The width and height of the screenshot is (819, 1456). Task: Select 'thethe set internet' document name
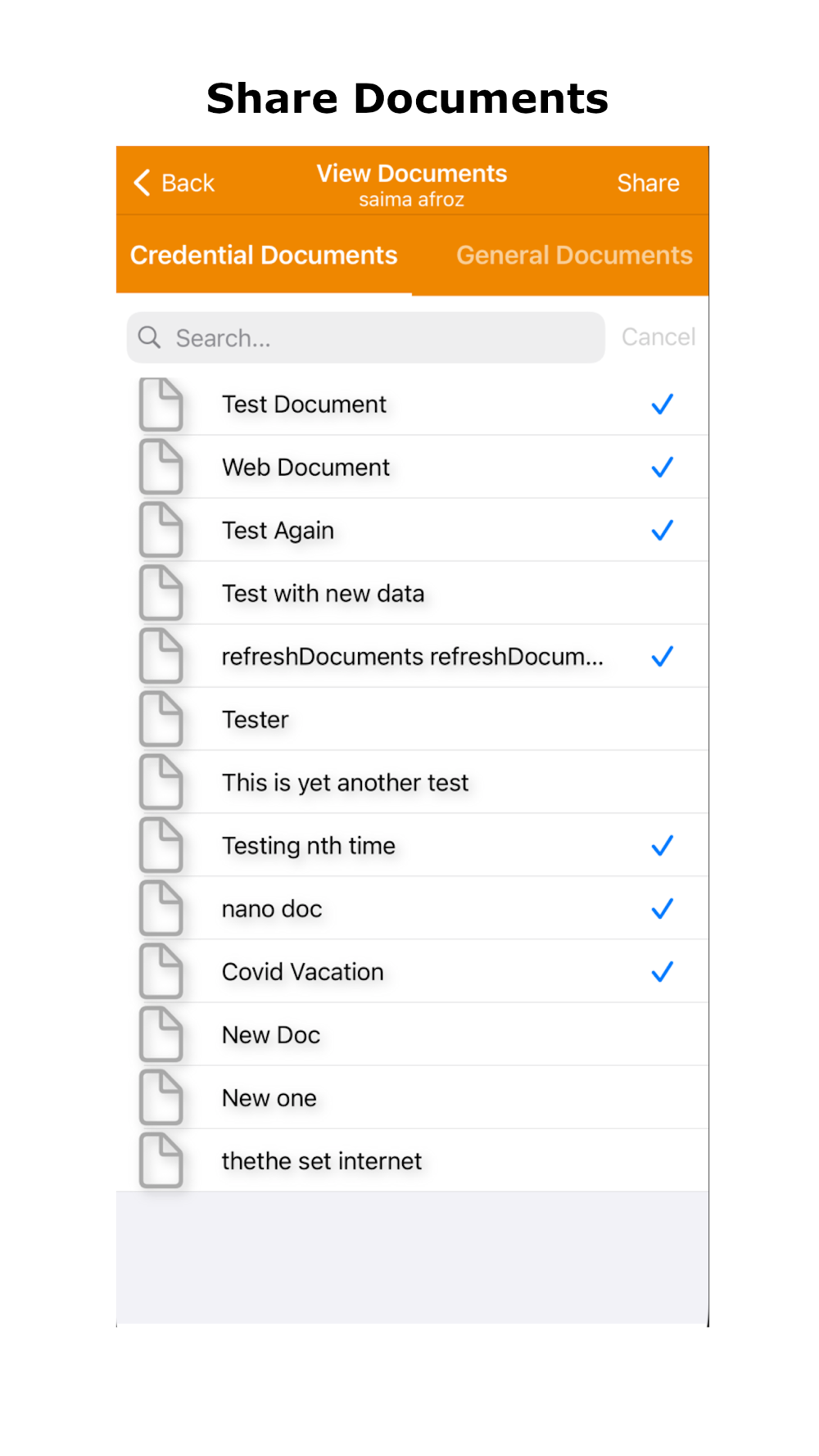pyautogui.click(x=322, y=1161)
